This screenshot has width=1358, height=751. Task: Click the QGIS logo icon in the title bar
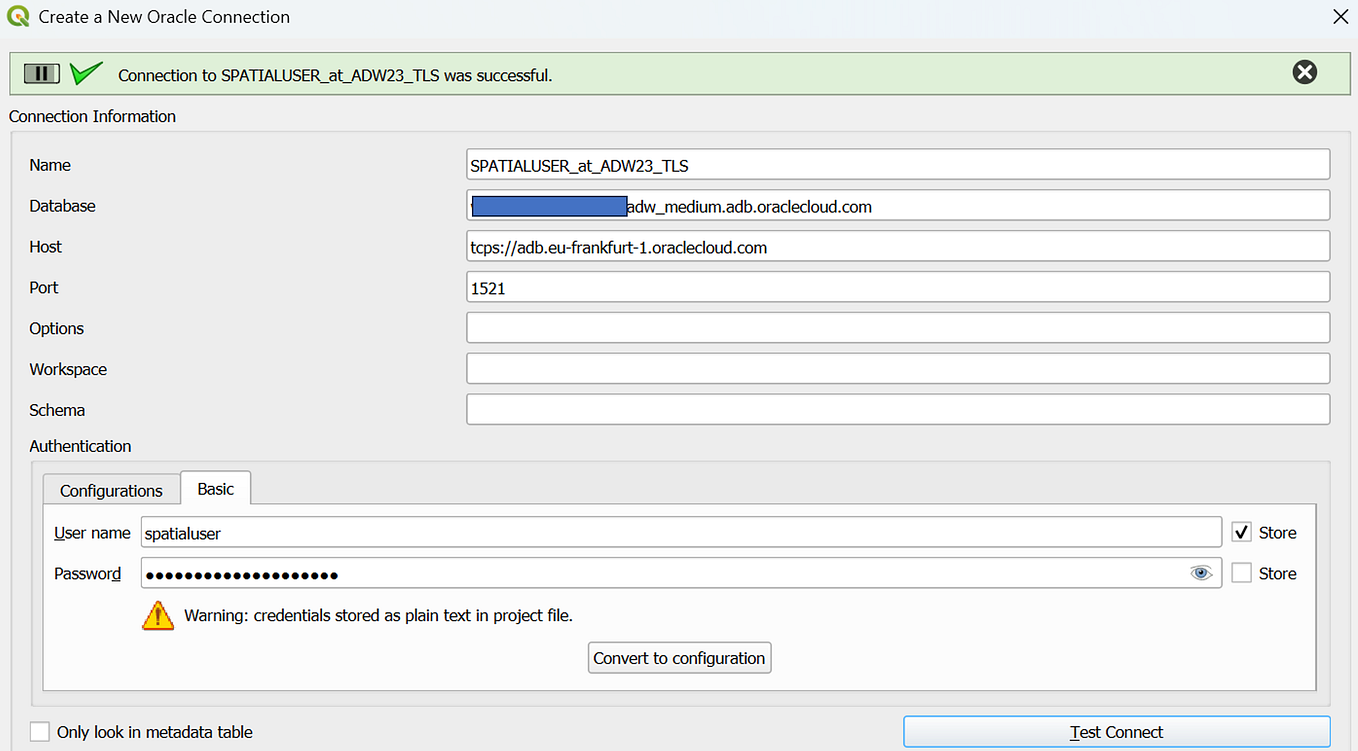[x=16, y=16]
